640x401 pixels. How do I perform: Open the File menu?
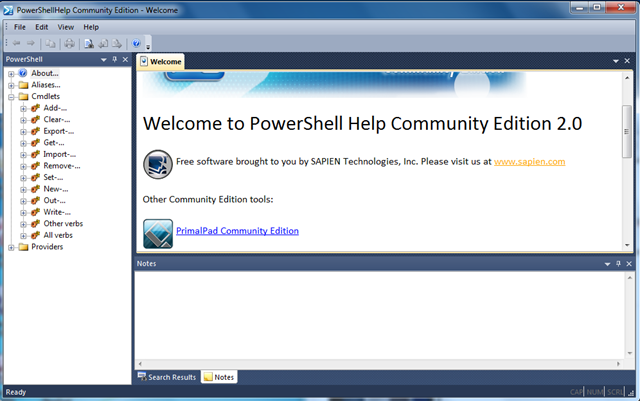(20, 27)
